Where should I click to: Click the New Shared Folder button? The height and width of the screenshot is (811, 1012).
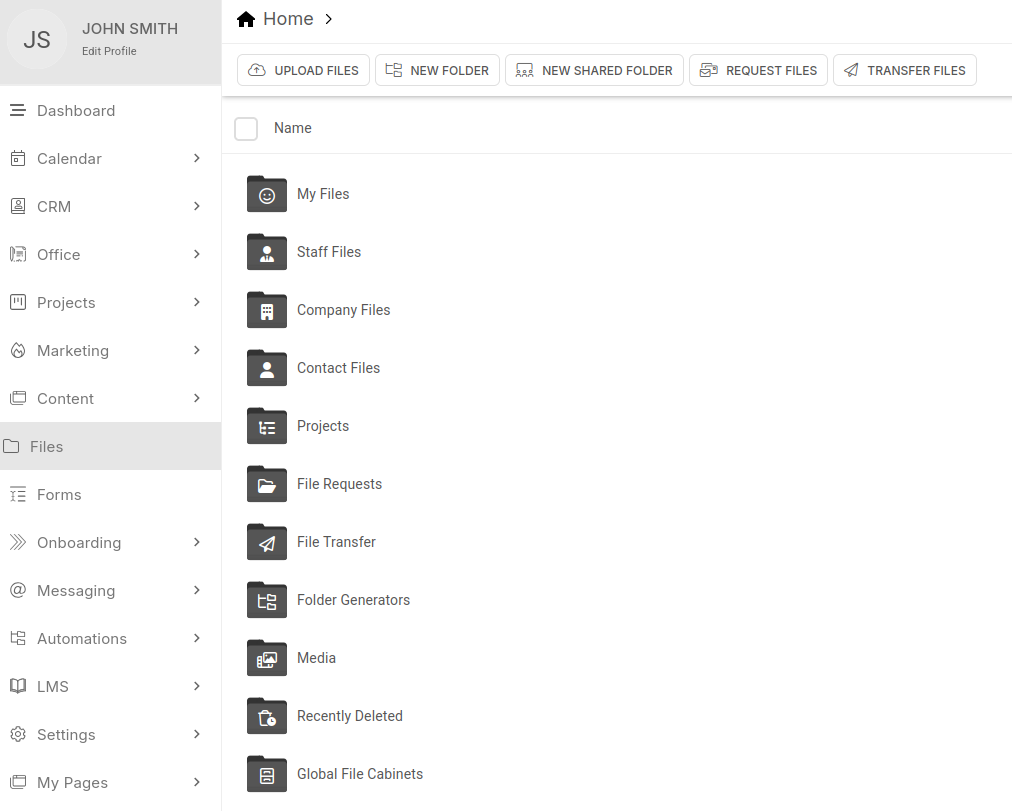(x=594, y=71)
